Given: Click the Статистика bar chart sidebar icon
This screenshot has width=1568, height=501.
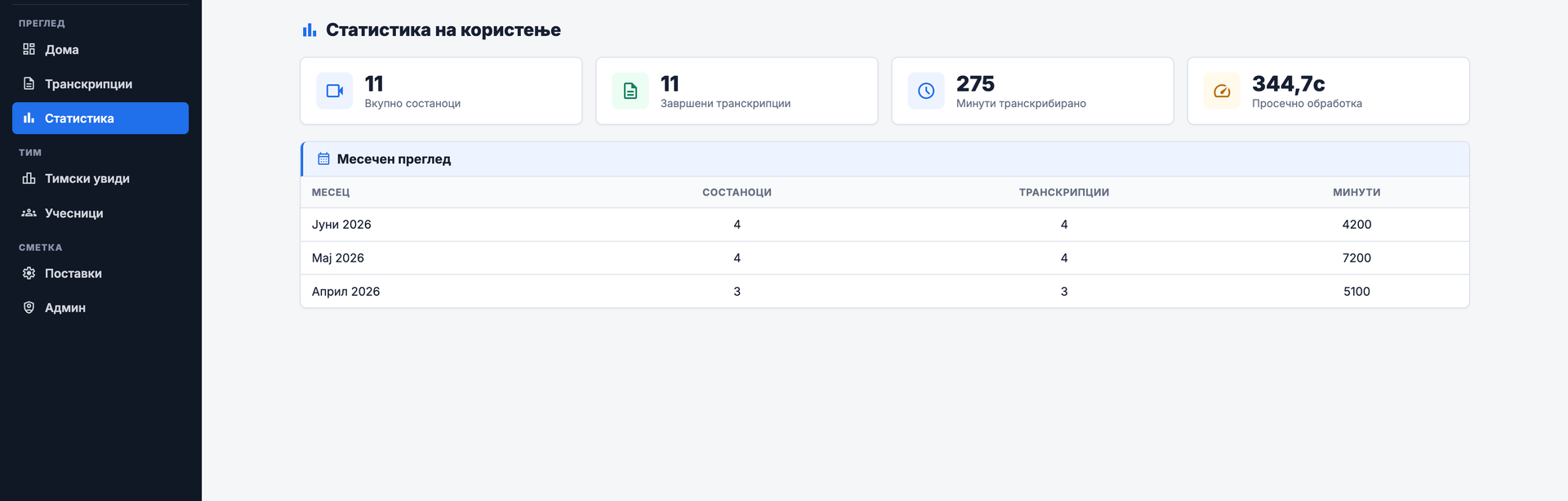Looking at the screenshot, I should click(x=29, y=118).
